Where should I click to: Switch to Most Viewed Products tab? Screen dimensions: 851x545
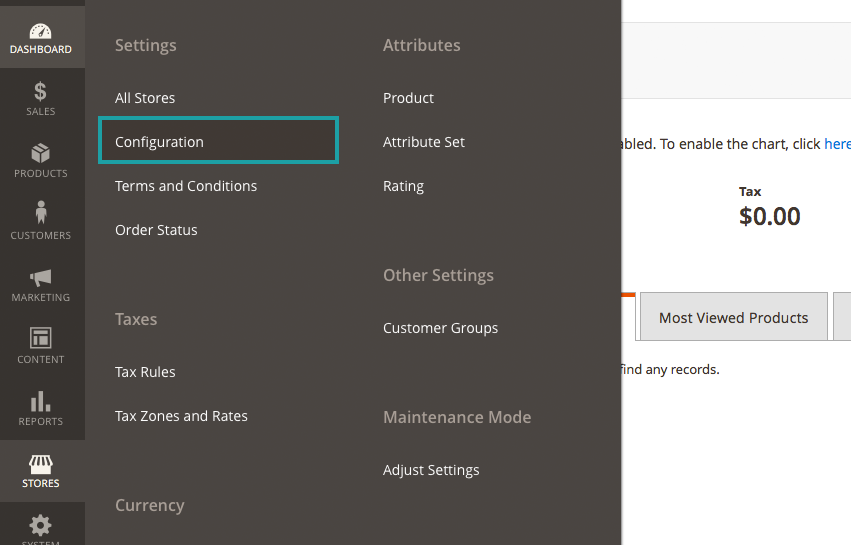tap(733, 318)
